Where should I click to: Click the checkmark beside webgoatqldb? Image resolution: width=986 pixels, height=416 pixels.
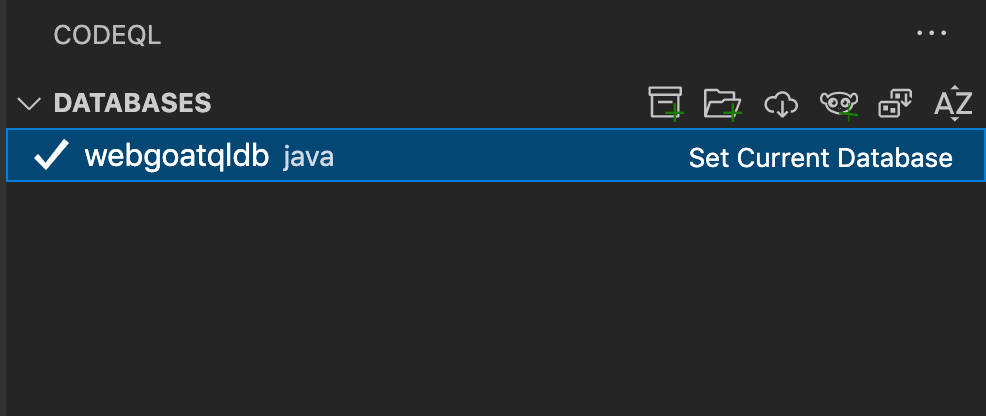pos(51,156)
